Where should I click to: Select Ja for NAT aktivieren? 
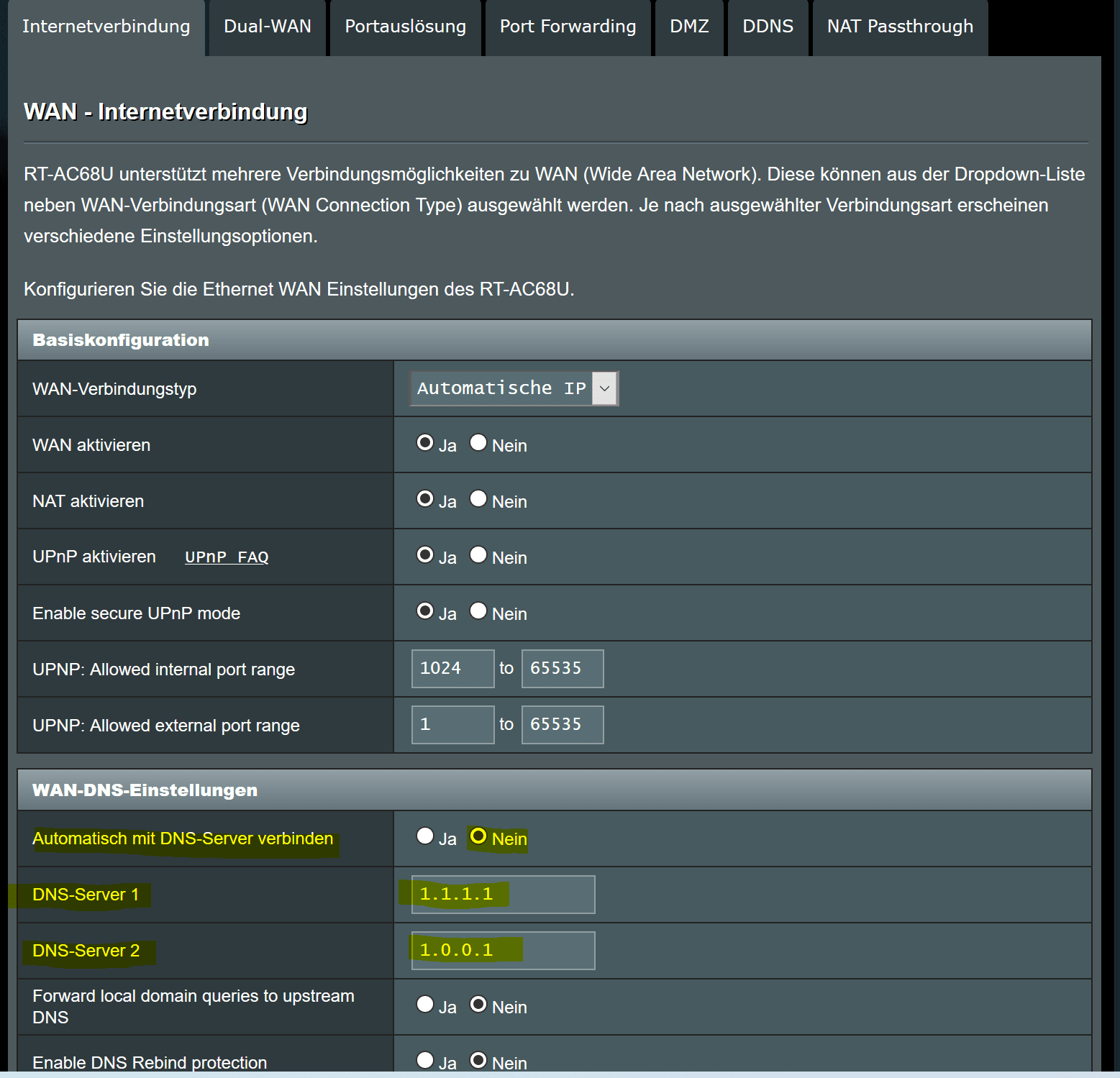click(425, 498)
